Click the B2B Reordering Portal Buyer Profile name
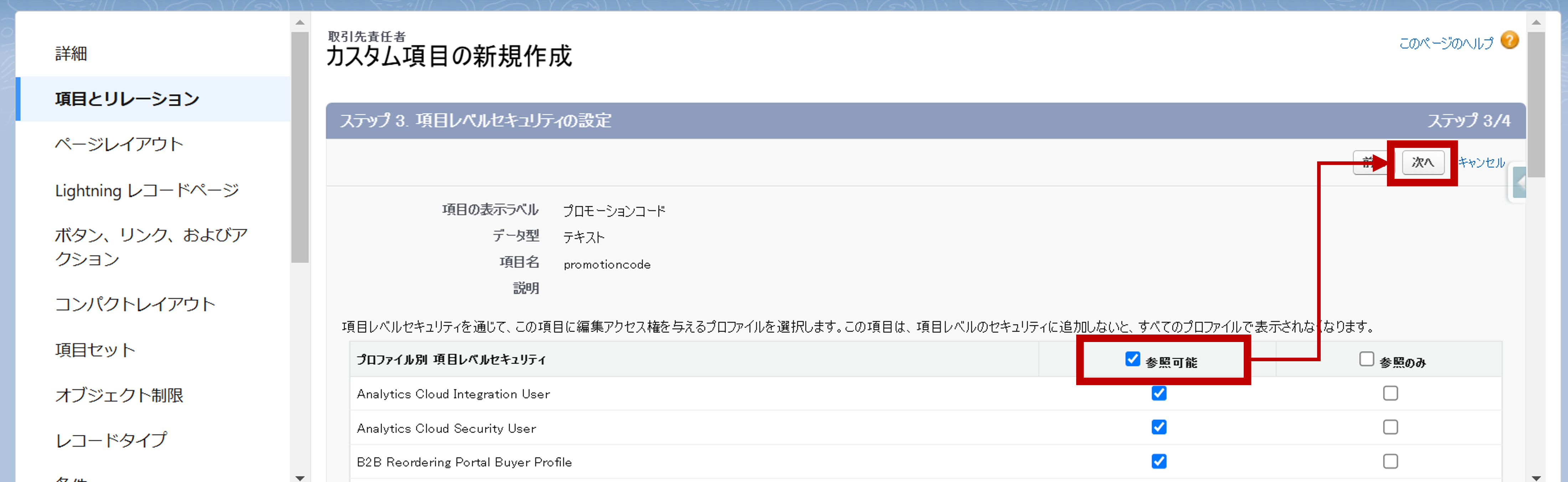This screenshot has height=482, width=1568. click(x=464, y=462)
